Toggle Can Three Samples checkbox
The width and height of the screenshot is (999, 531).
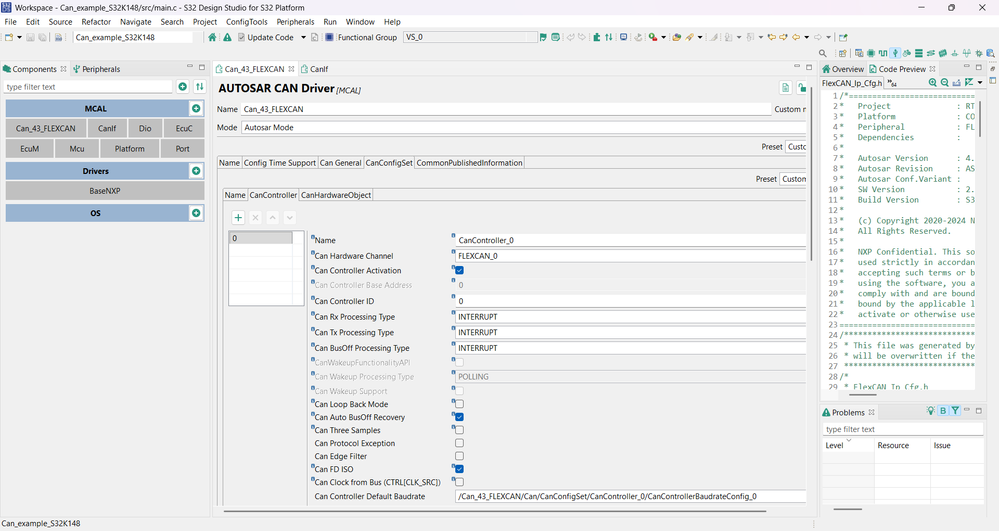point(459,430)
